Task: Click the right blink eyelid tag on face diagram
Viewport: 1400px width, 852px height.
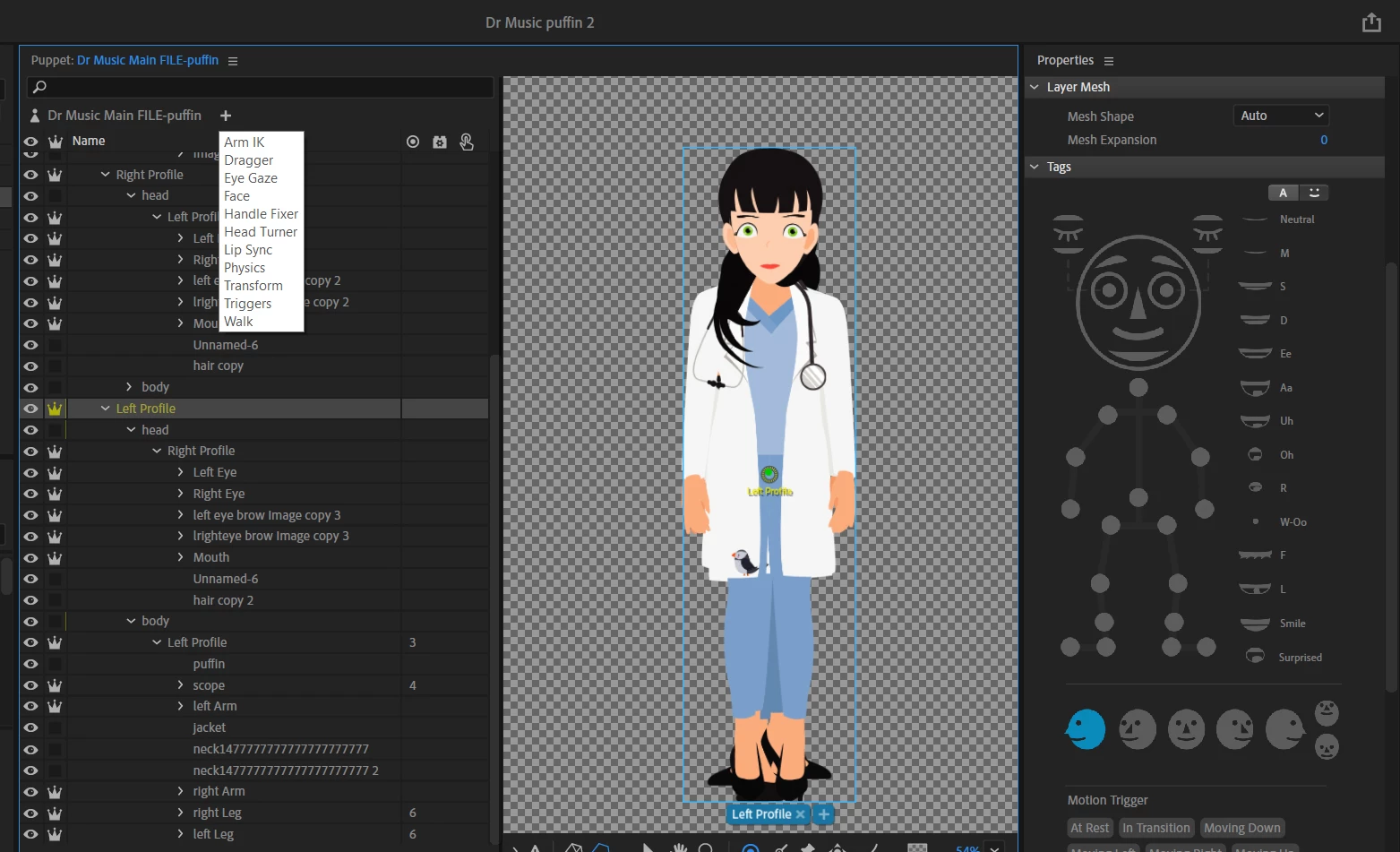Action: pyautogui.click(x=1207, y=234)
